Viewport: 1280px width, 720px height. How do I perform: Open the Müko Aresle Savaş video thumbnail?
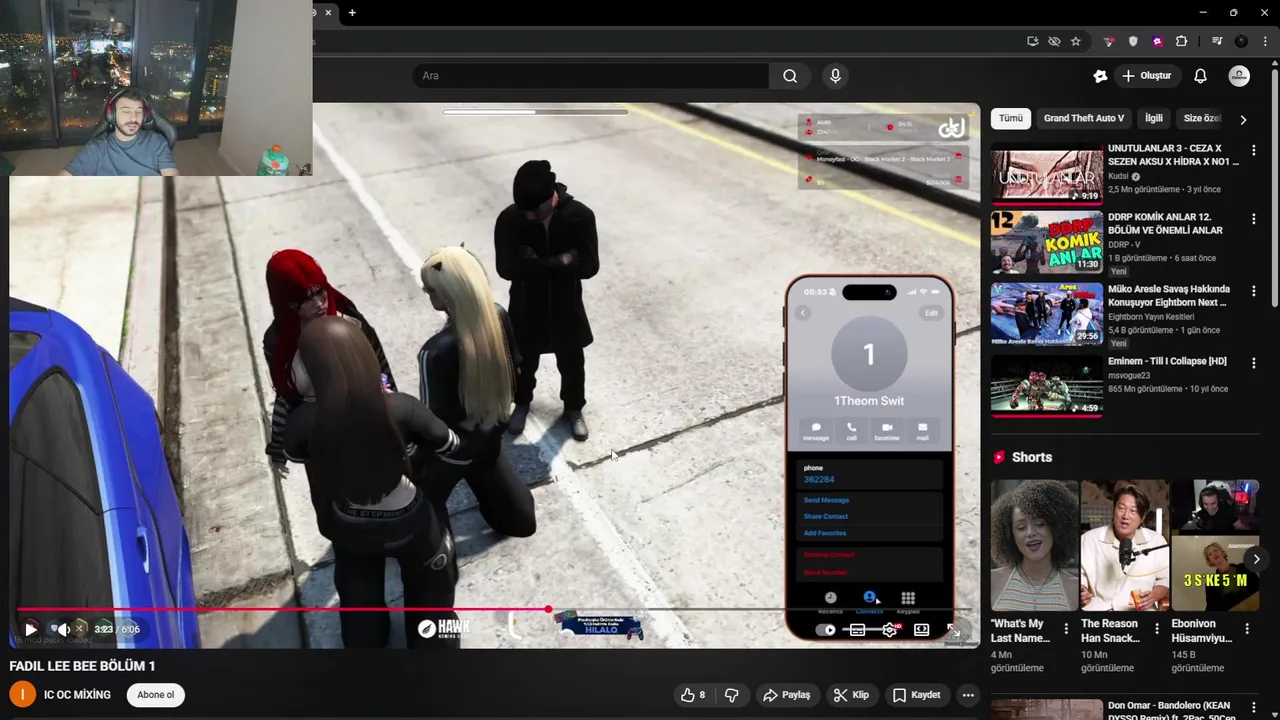pyautogui.click(x=1047, y=315)
